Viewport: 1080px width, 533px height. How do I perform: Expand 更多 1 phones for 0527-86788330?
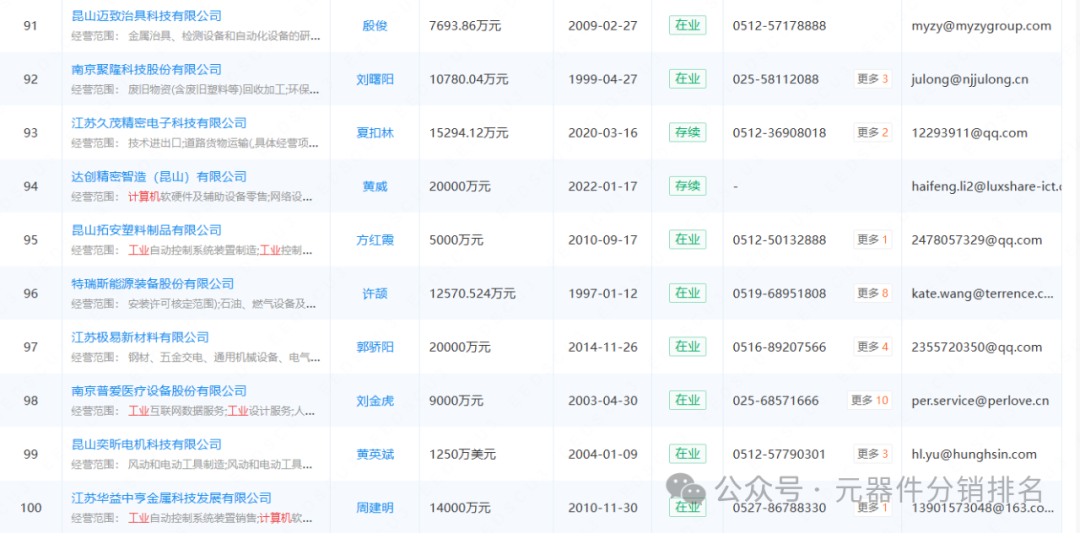(x=873, y=508)
